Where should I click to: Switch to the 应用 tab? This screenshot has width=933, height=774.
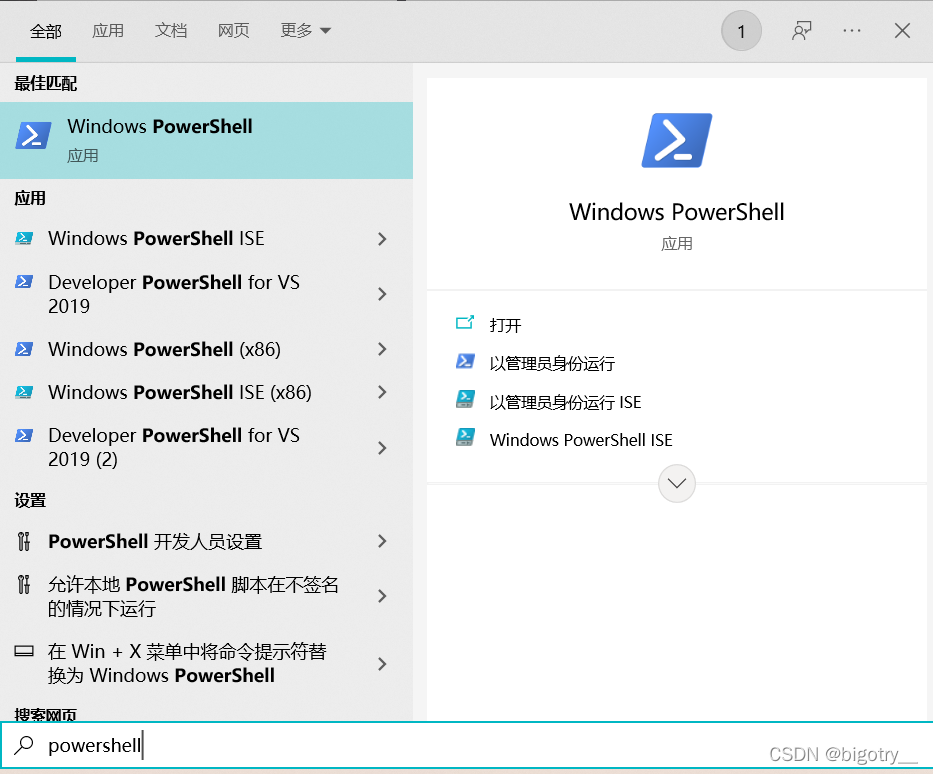coord(108,30)
